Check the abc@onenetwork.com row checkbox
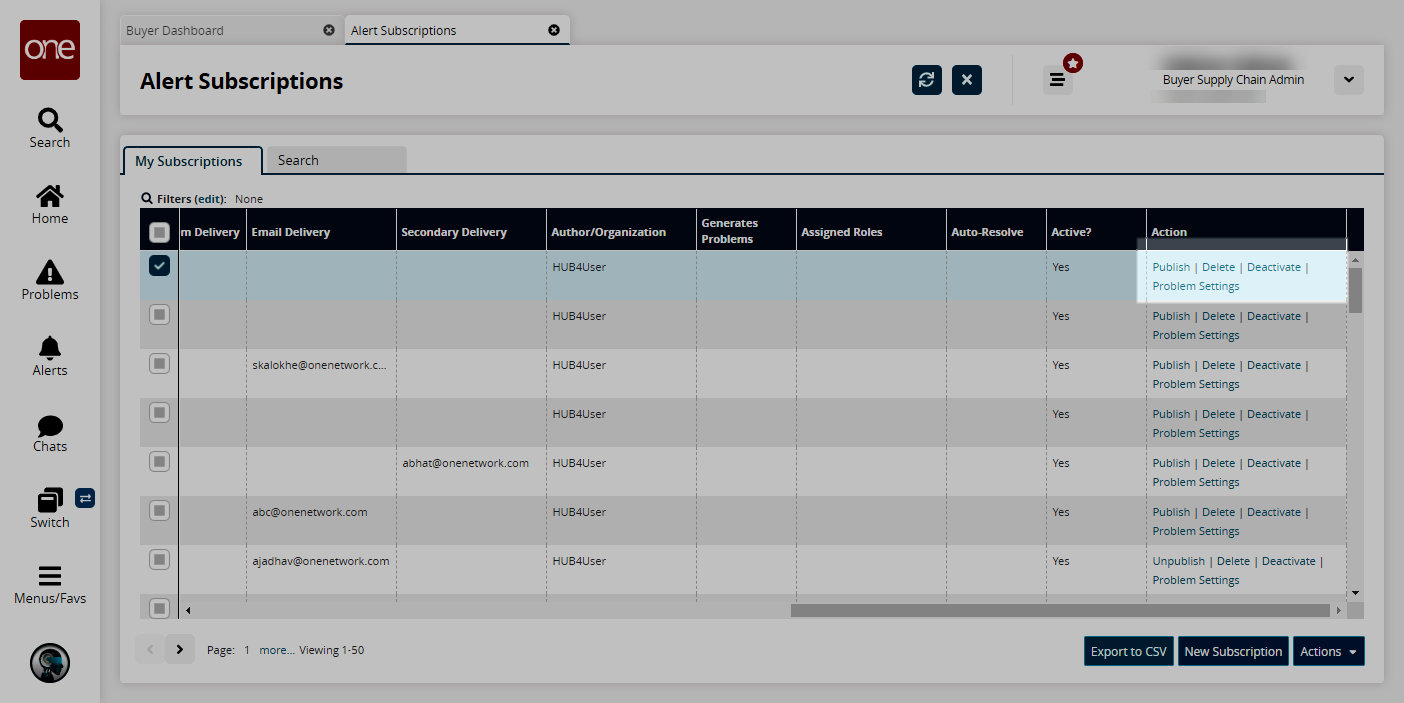This screenshot has height=703, width=1404. 159,511
